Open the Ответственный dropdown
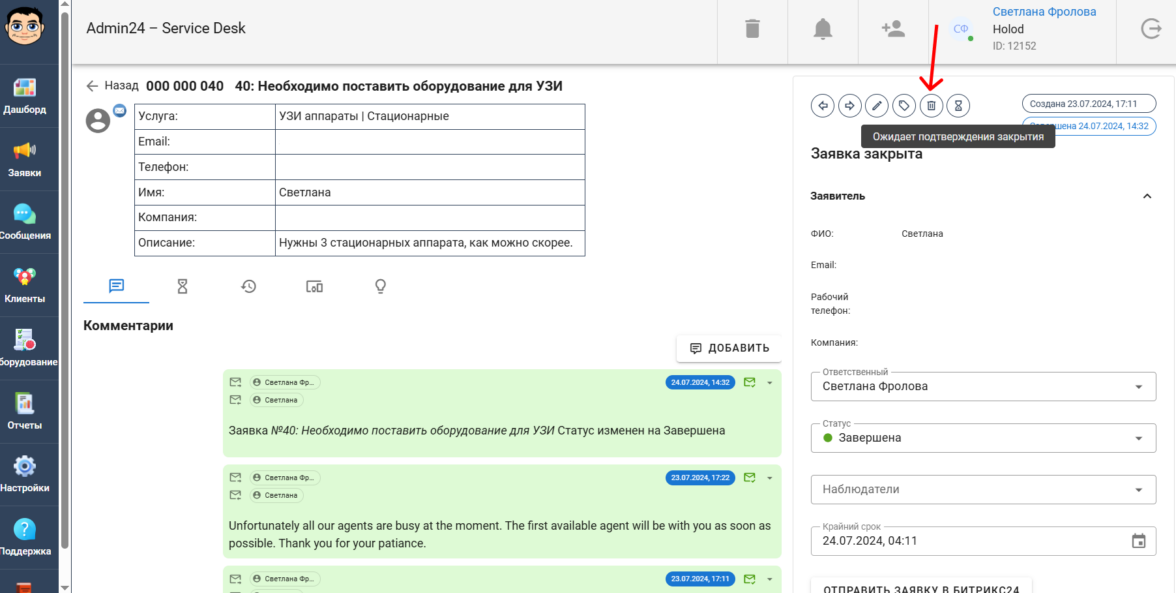 1138,387
